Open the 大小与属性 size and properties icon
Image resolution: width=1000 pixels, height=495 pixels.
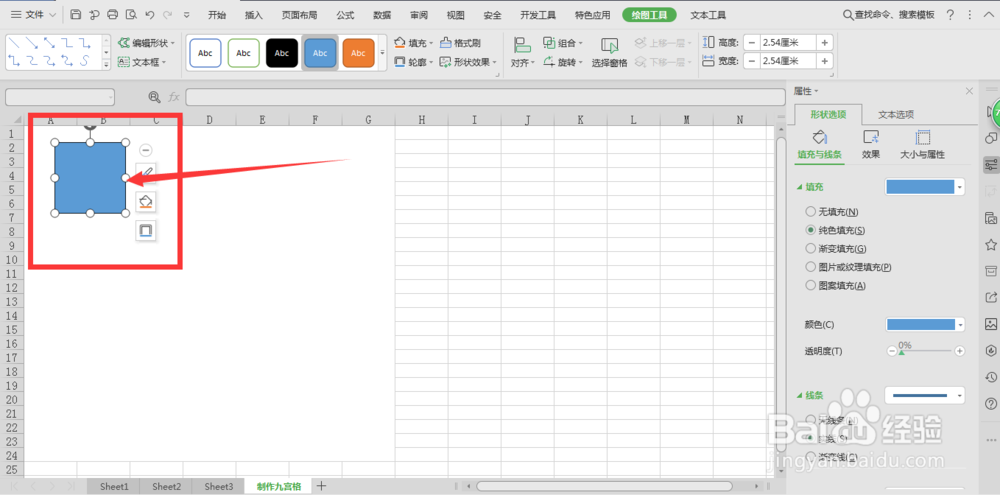[x=922, y=144]
